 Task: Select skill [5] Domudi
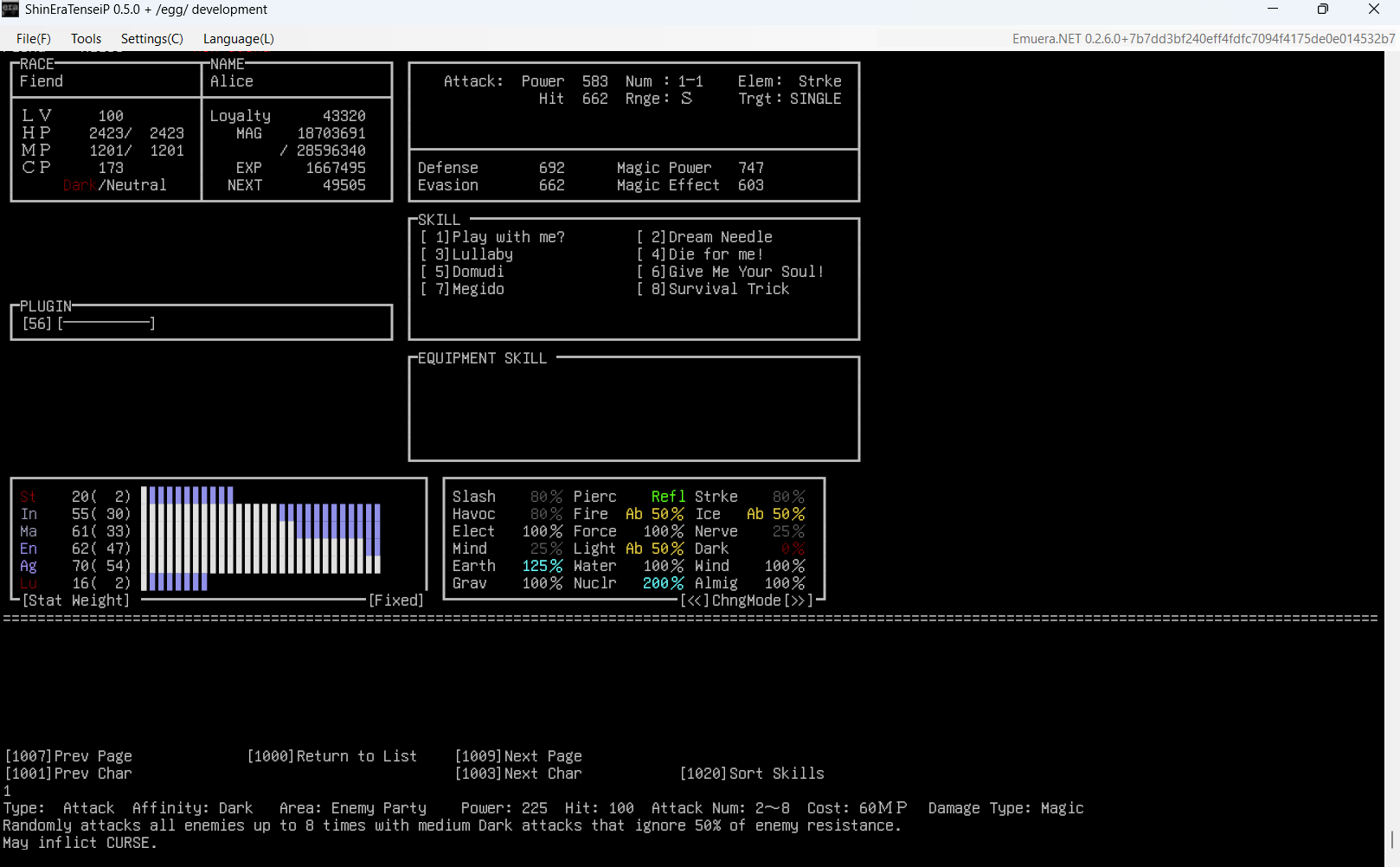(x=461, y=272)
